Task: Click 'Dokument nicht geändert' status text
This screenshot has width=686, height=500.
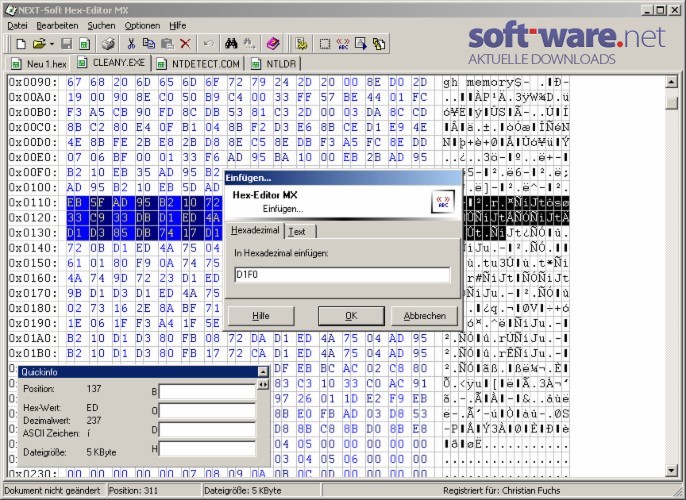Action: pos(52,490)
